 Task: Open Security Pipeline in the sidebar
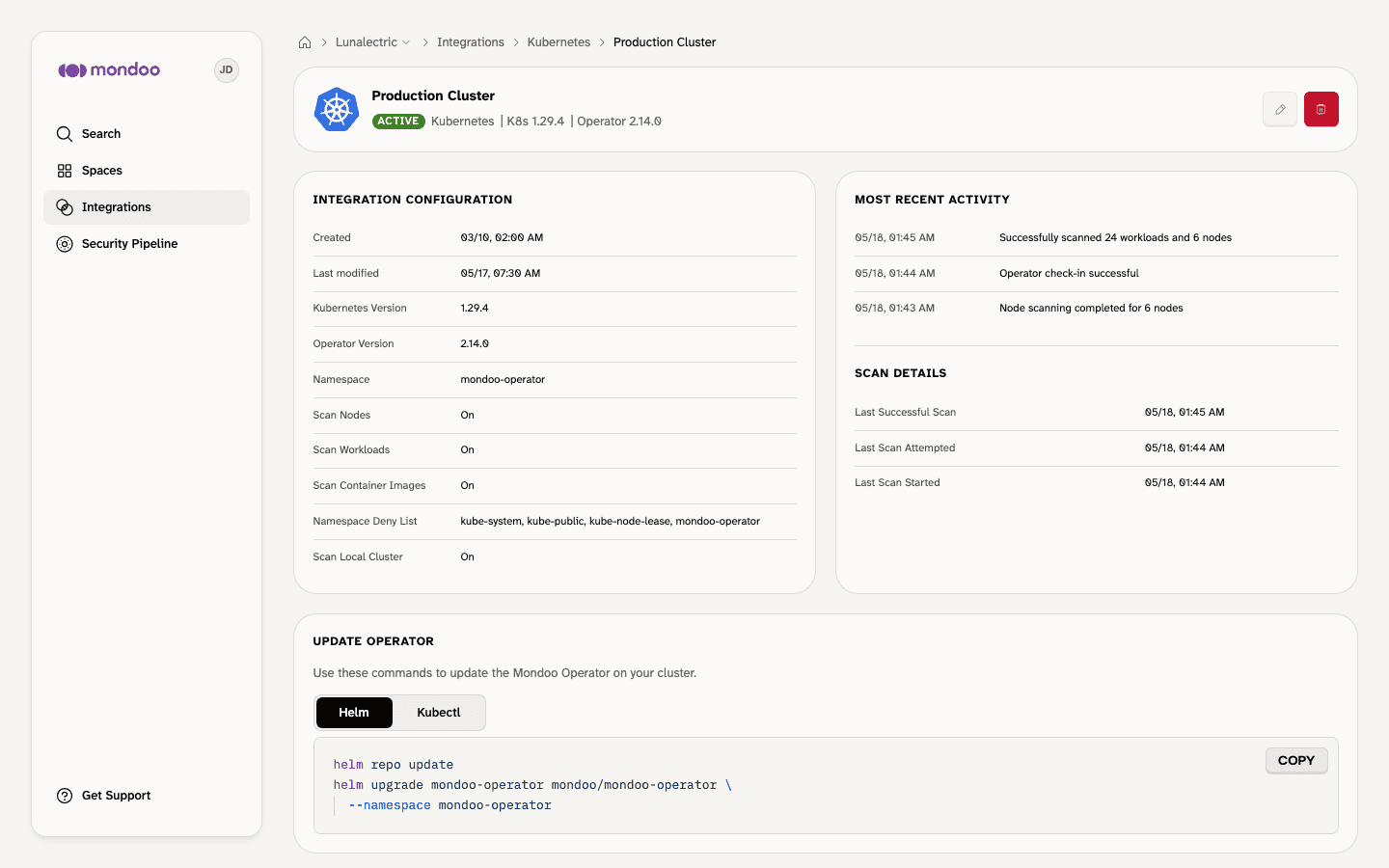click(147, 244)
